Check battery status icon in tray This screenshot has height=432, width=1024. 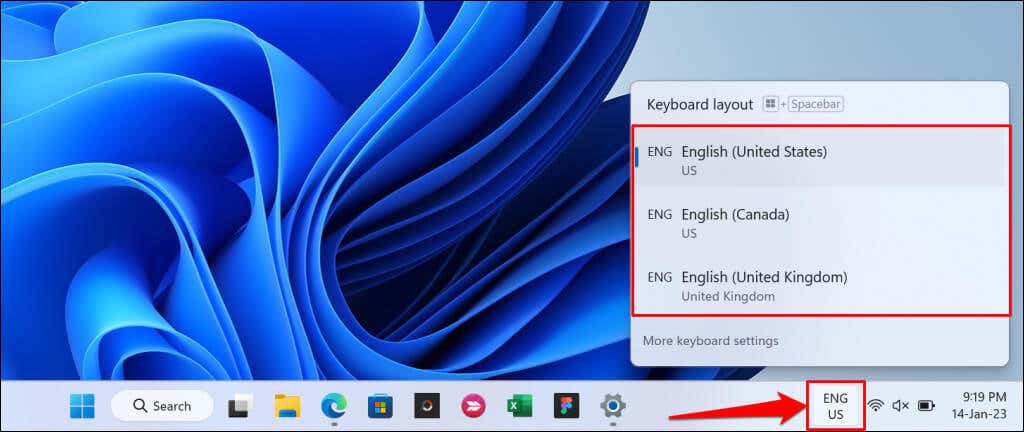(927, 406)
